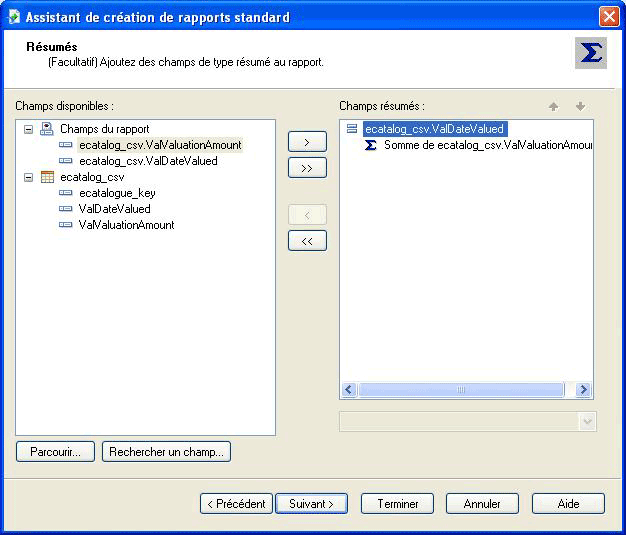Click the Sigma summary icon in header
Viewport: 626px width, 535px height.
[x=591, y=53]
